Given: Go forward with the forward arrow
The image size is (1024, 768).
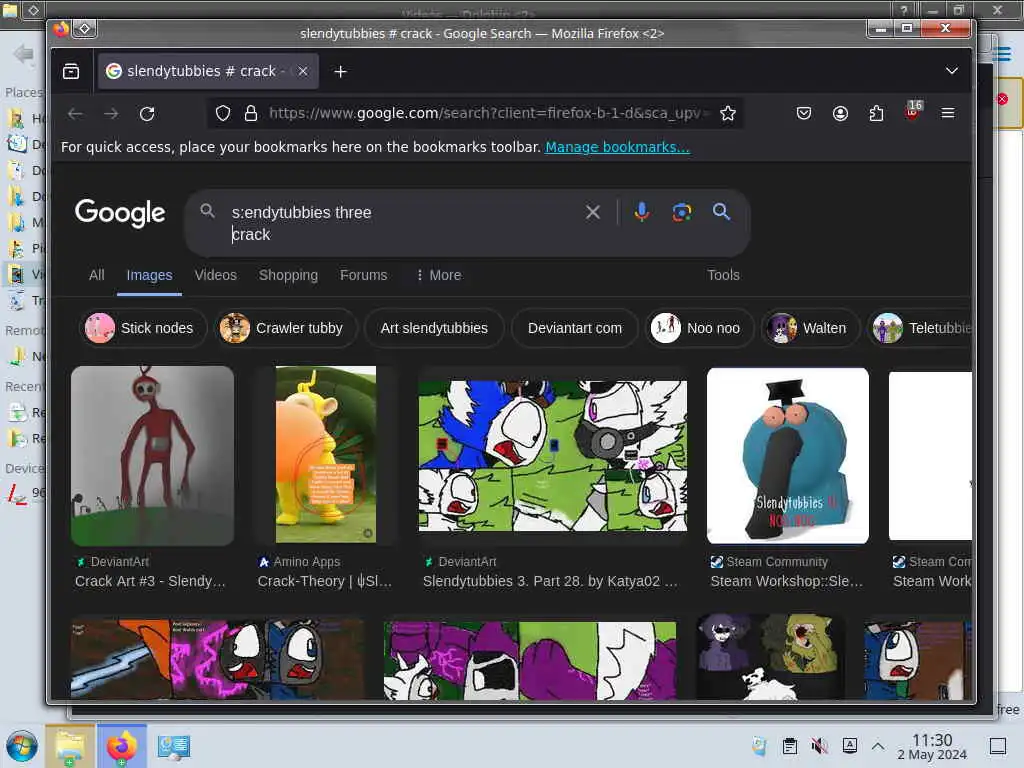Looking at the screenshot, I should [111, 114].
